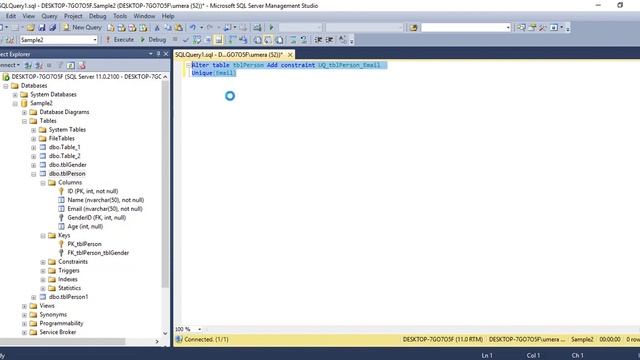Open Edit menu

[x=11, y=16]
